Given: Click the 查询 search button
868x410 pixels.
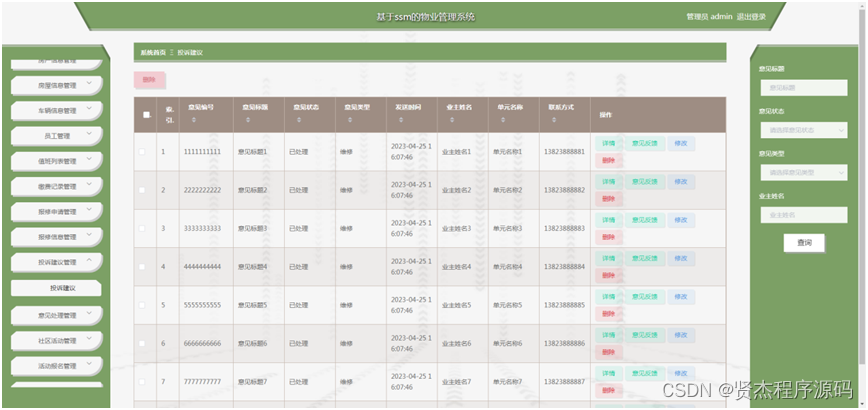Looking at the screenshot, I should [804, 242].
